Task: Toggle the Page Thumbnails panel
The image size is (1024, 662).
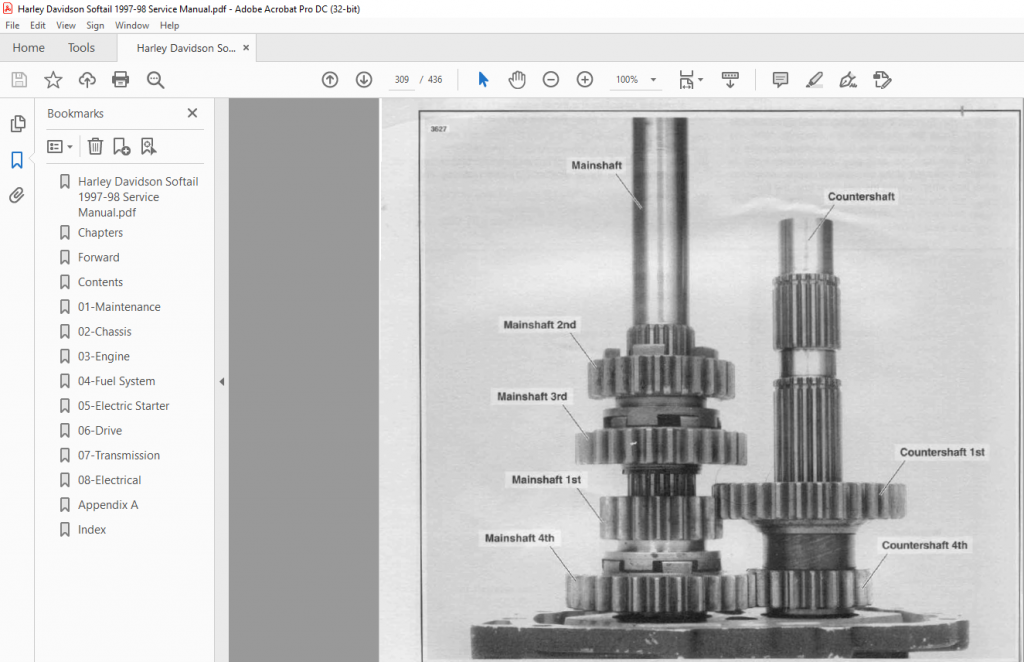Action: point(18,123)
